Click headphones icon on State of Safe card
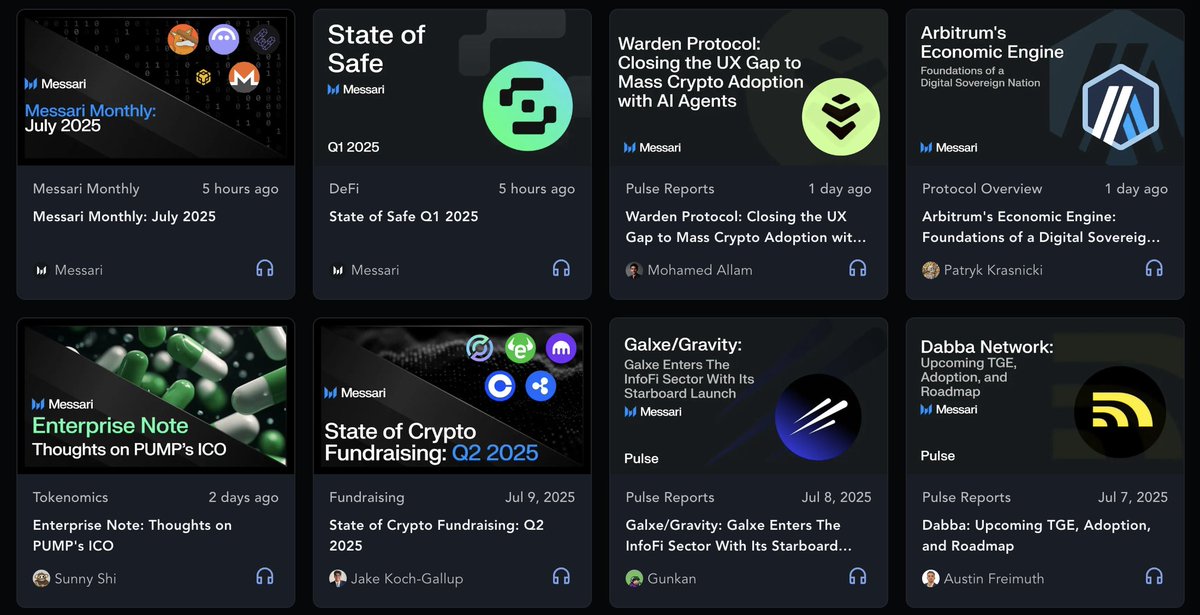The width and height of the screenshot is (1200, 615). pyautogui.click(x=561, y=269)
